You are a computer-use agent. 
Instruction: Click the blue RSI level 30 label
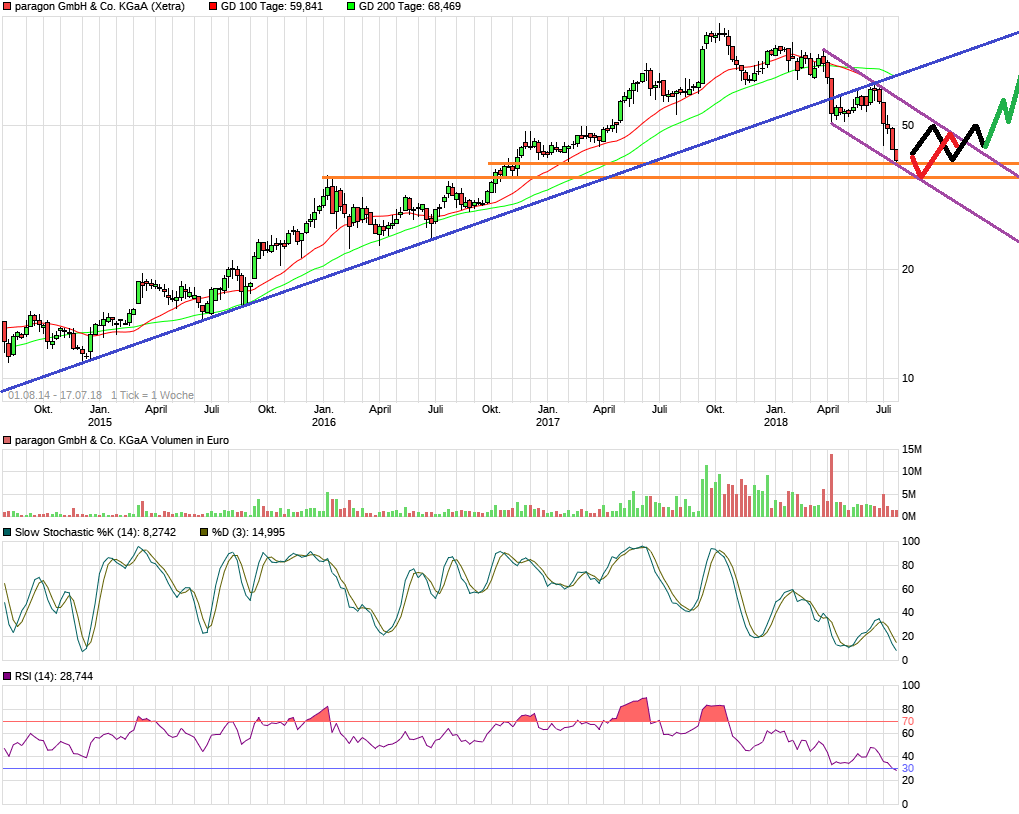tap(908, 769)
